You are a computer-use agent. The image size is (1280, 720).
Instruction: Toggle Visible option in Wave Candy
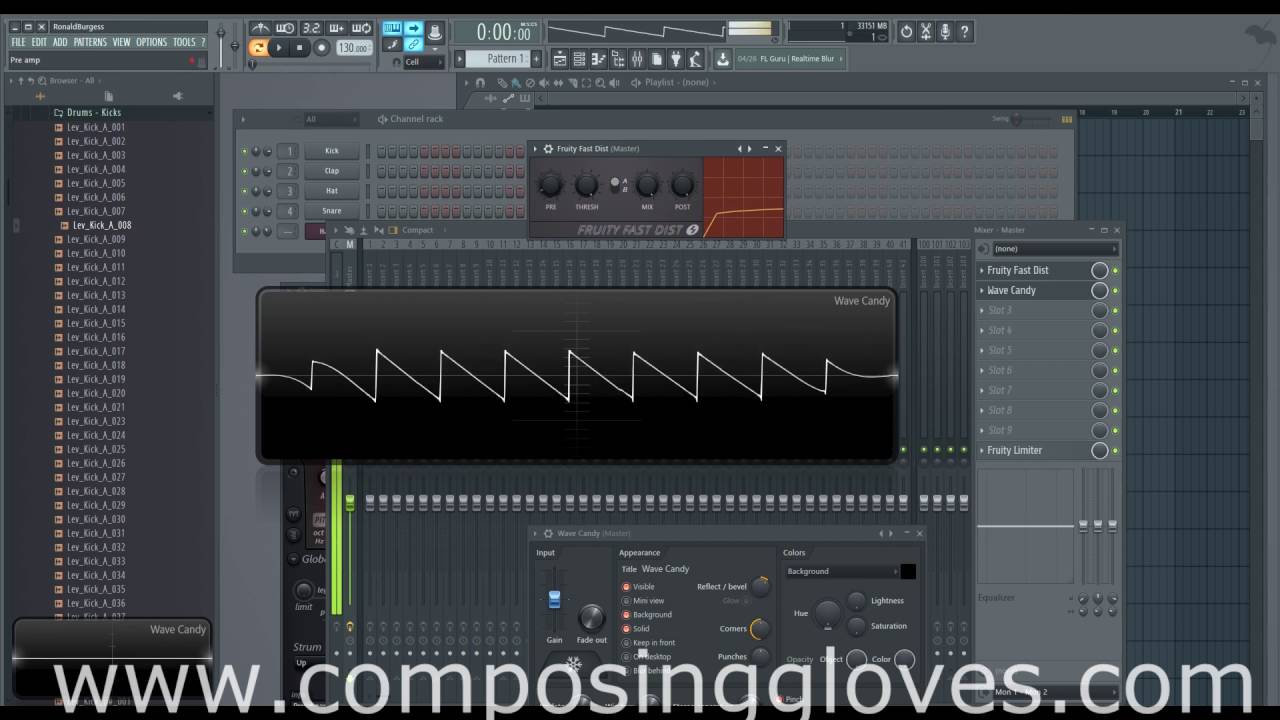[x=627, y=587]
